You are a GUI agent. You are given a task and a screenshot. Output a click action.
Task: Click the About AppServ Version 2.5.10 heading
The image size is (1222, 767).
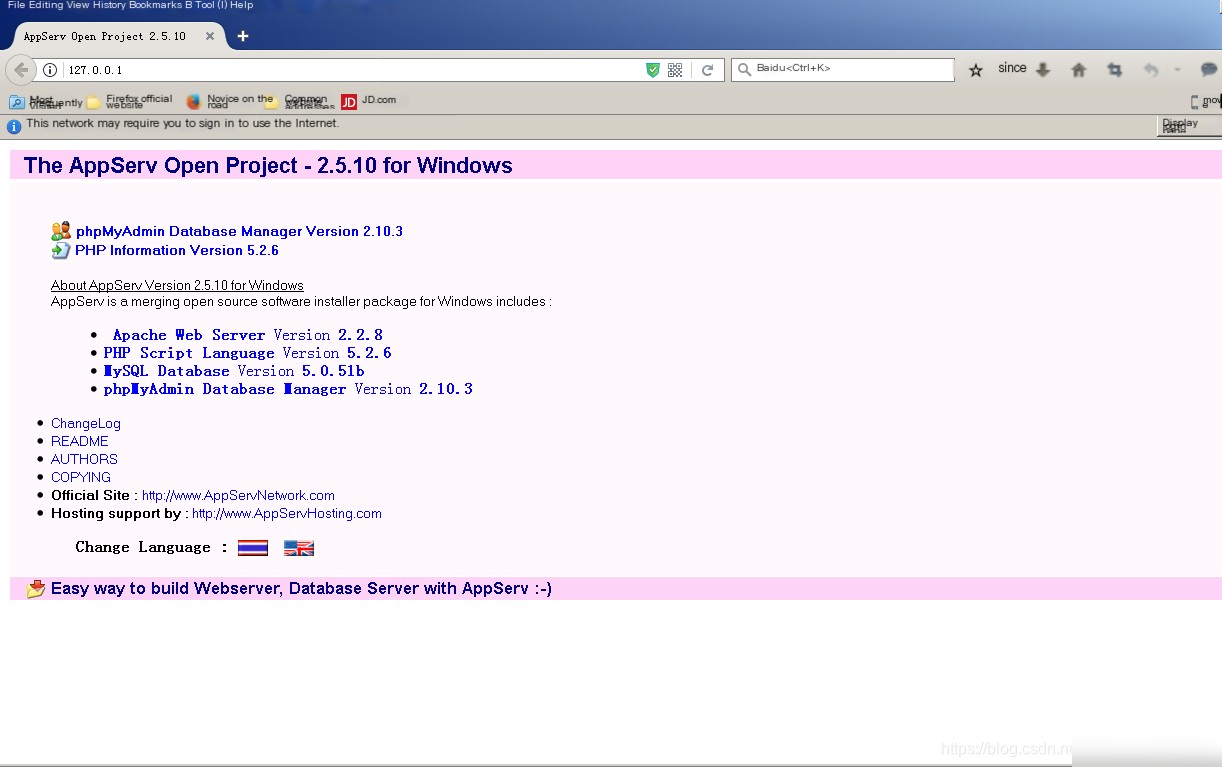pyautogui.click(x=177, y=285)
